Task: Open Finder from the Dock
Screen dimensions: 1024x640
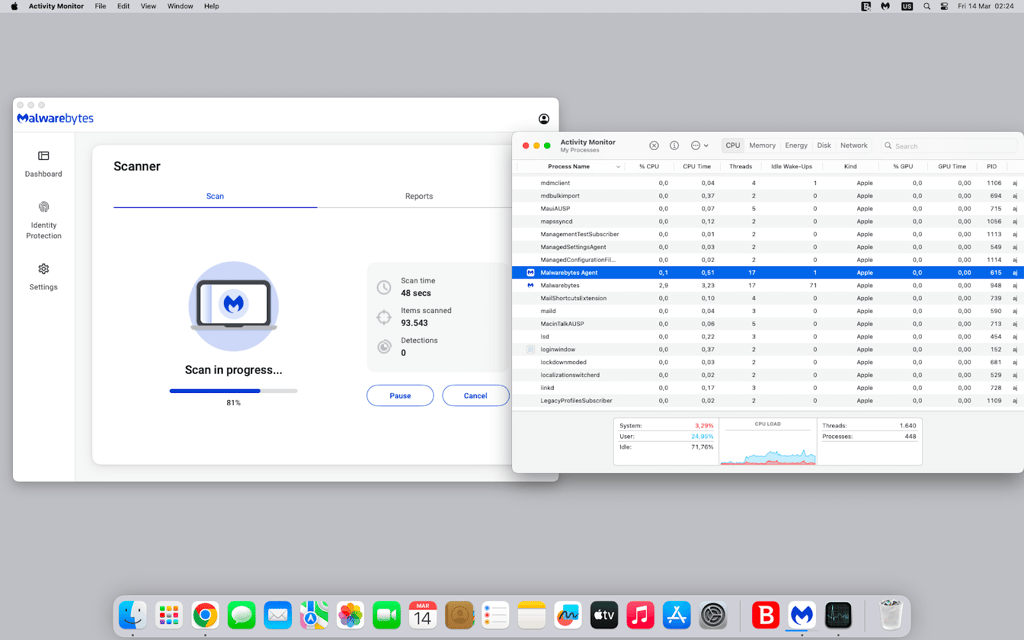Action: pyautogui.click(x=133, y=615)
